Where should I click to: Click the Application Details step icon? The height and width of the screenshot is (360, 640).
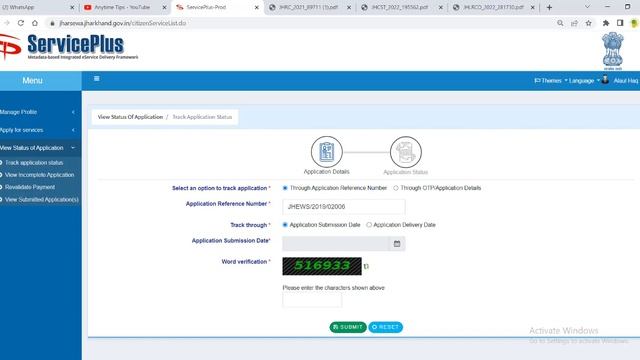tap(327, 152)
